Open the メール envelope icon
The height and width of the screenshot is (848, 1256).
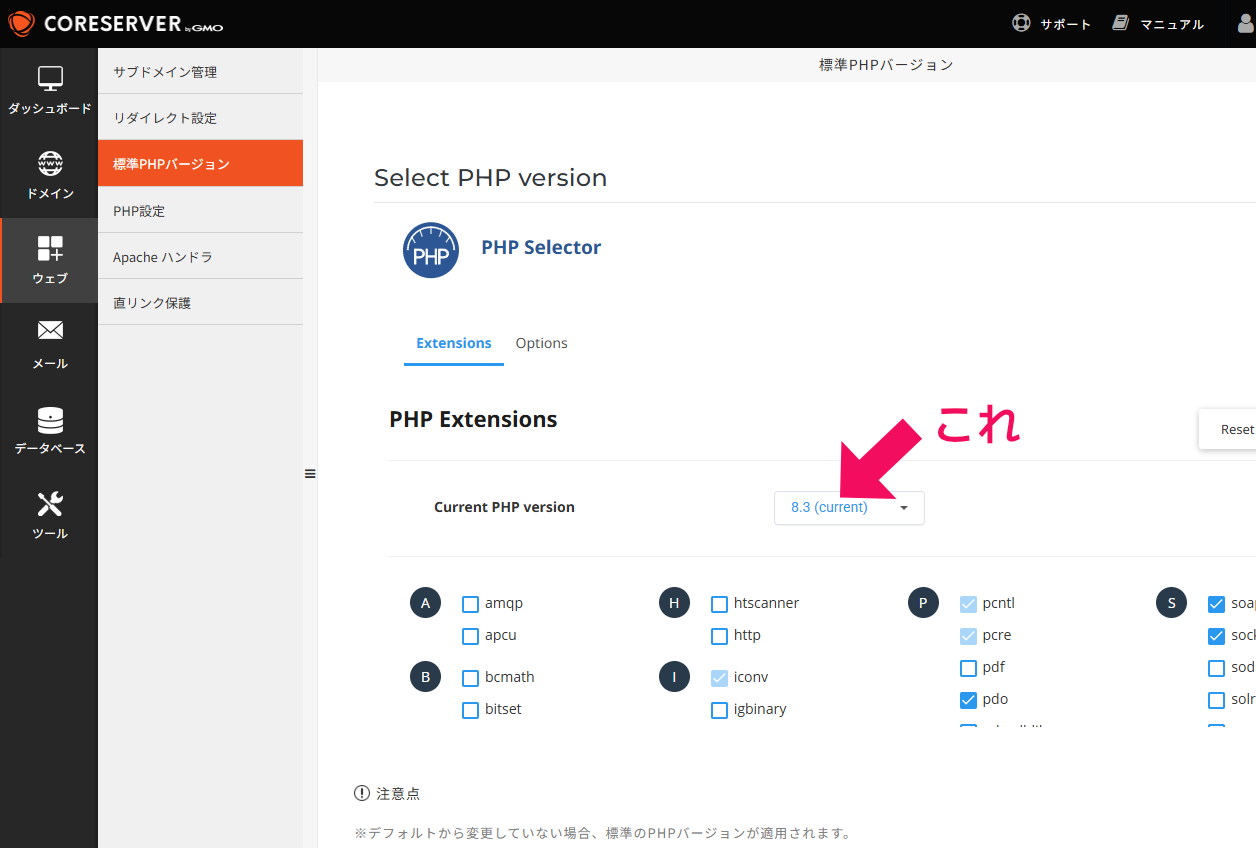pyautogui.click(x=50, y=330)
